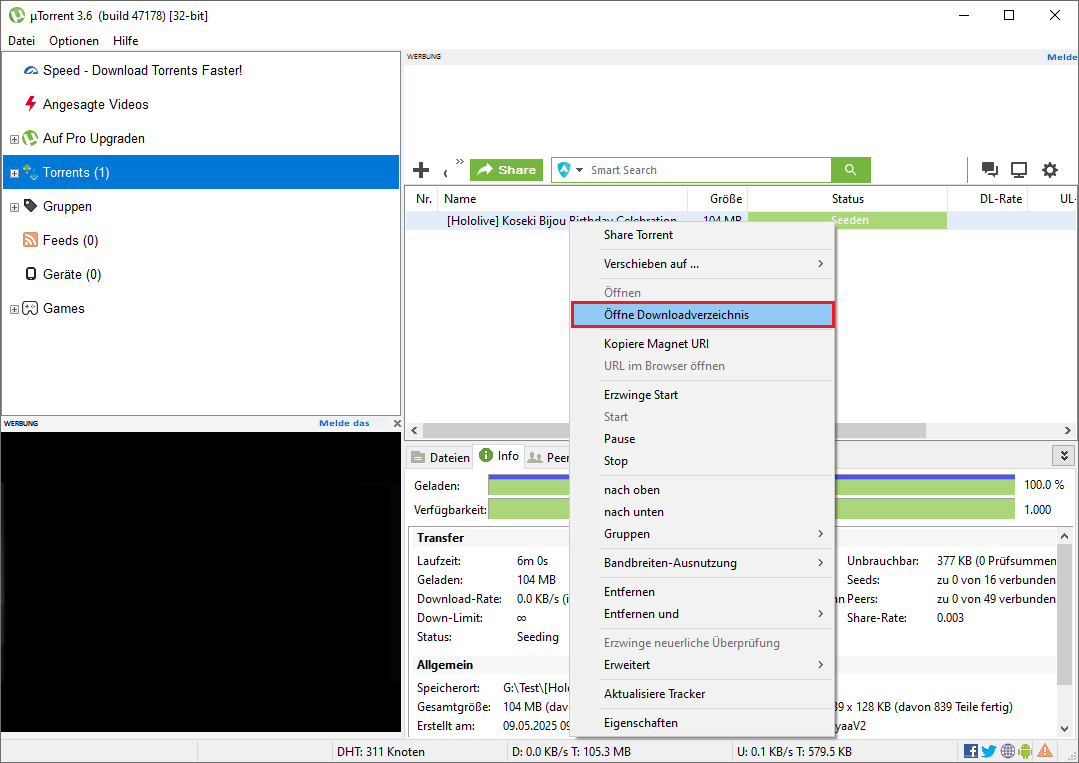The height and width of the screenshot is (763, 1079).
Task: Click info pane scroll down arrow
Action: coord(1065,728)
